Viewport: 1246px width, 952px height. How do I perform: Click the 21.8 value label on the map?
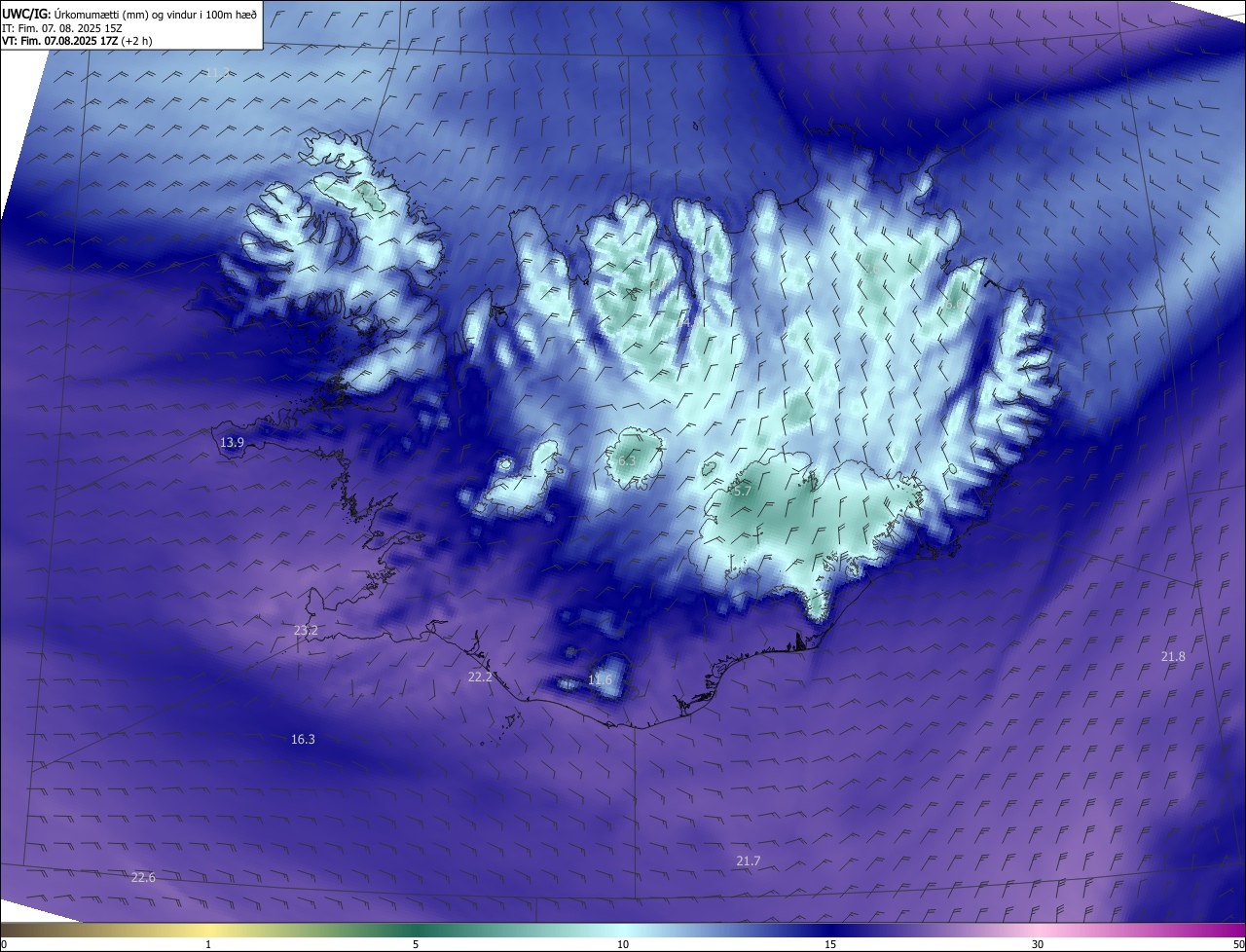(1173, 657)
